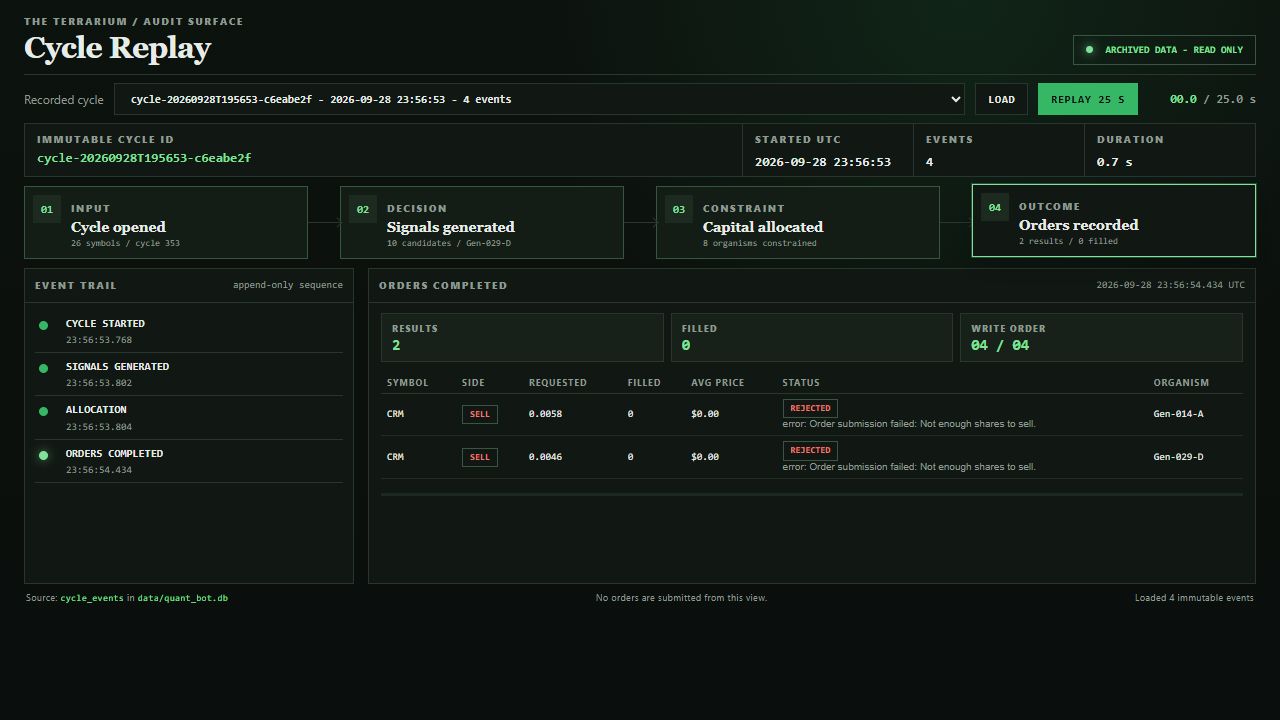Click the 01 step number badge

[47, 209]
